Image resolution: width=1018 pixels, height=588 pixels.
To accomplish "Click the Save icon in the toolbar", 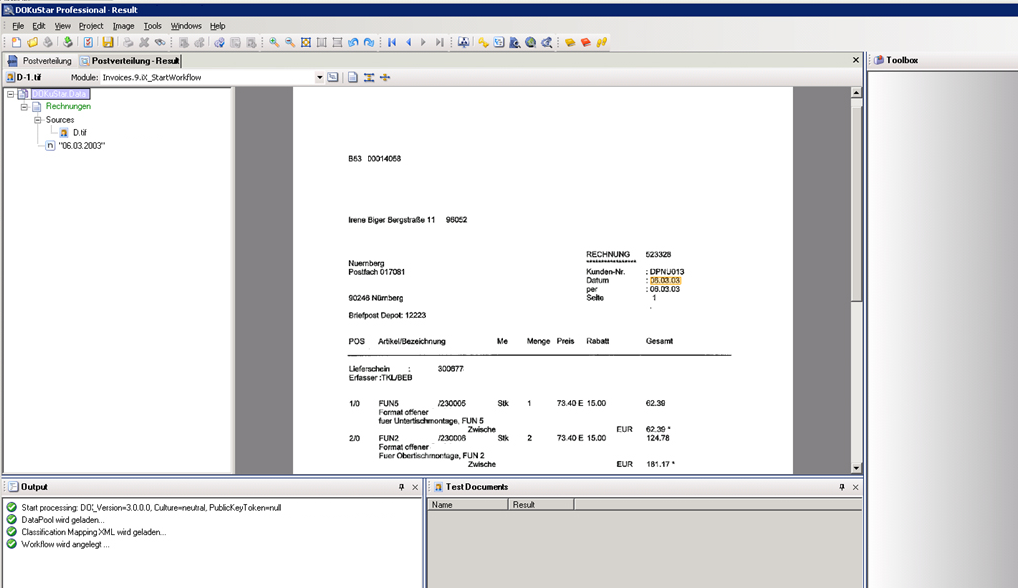I will pos(108,42).
